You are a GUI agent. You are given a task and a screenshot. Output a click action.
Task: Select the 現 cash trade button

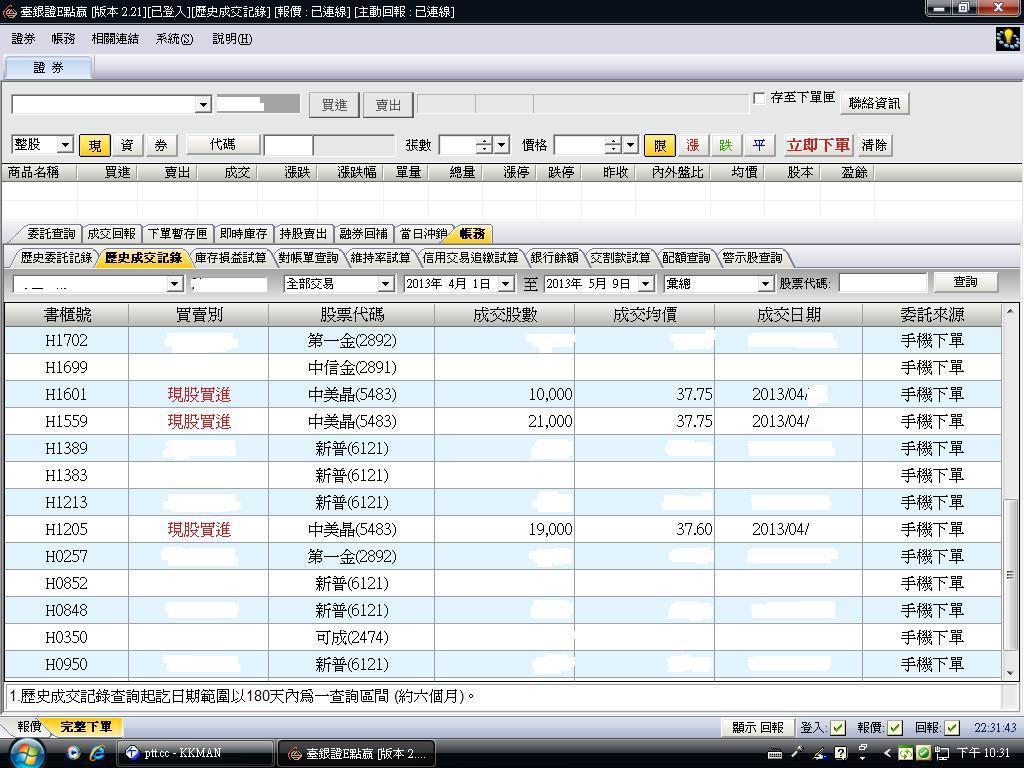click(x=94, y=145)
